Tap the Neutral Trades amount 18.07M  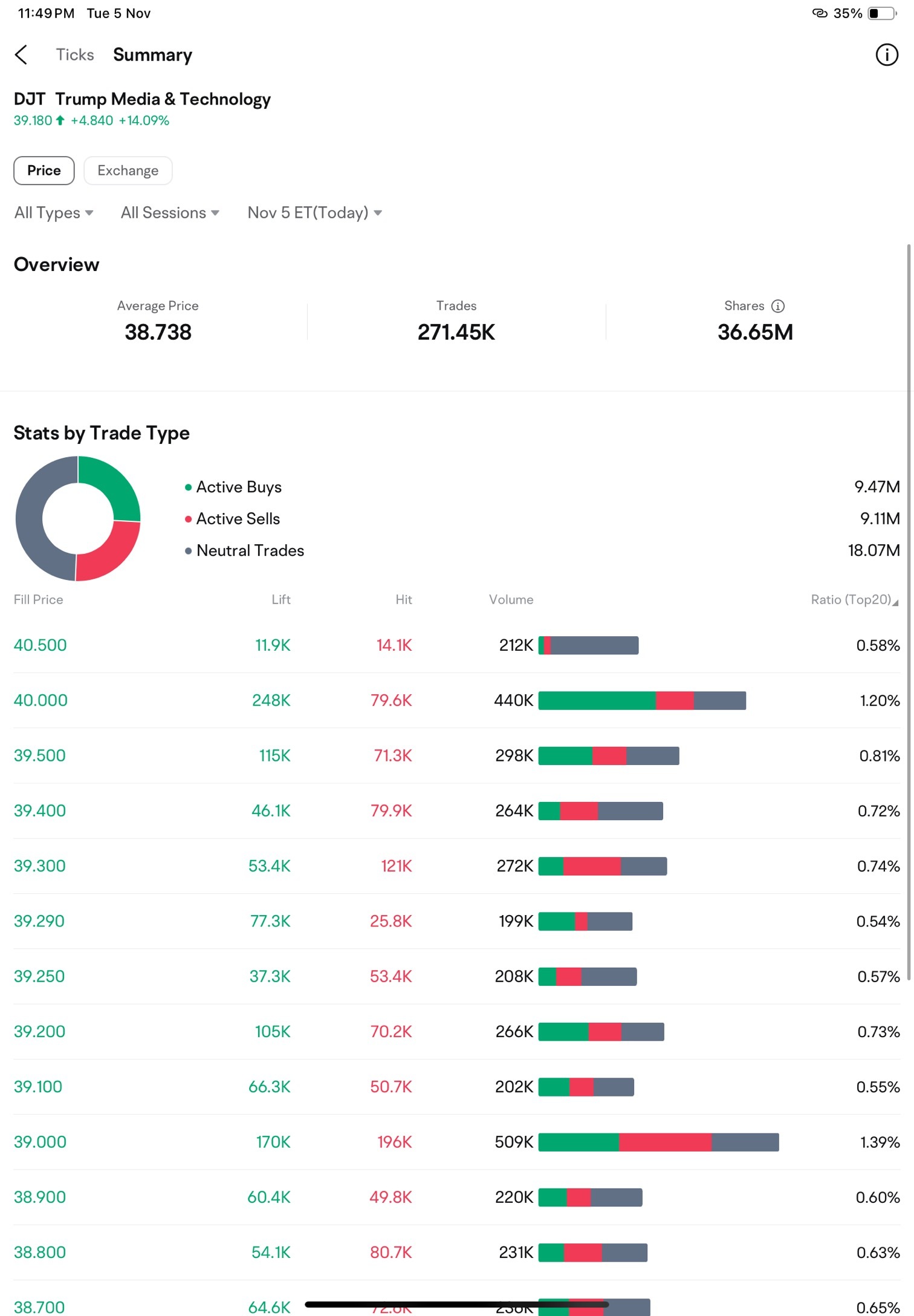point(874,550)
